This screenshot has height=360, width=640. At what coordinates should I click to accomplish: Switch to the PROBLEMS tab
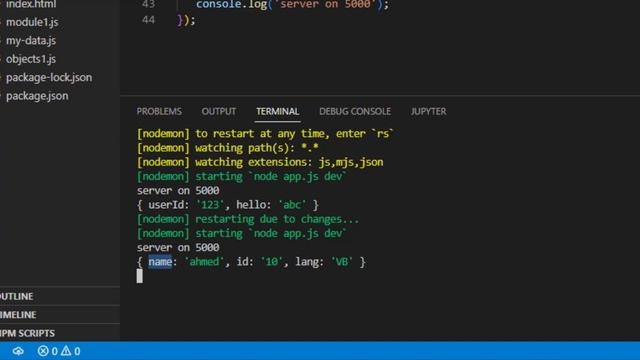pos(159,111)
